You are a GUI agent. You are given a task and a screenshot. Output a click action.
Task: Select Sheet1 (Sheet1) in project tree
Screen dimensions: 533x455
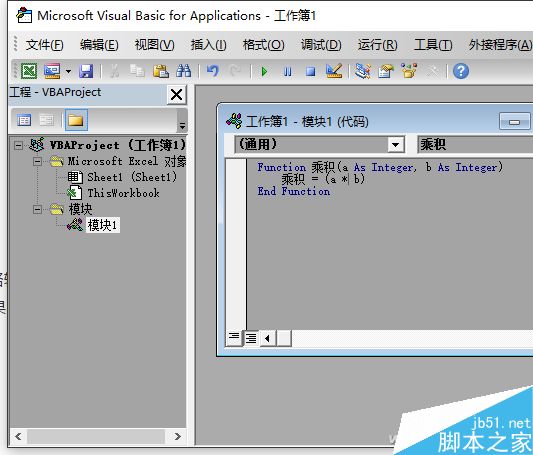132,177
